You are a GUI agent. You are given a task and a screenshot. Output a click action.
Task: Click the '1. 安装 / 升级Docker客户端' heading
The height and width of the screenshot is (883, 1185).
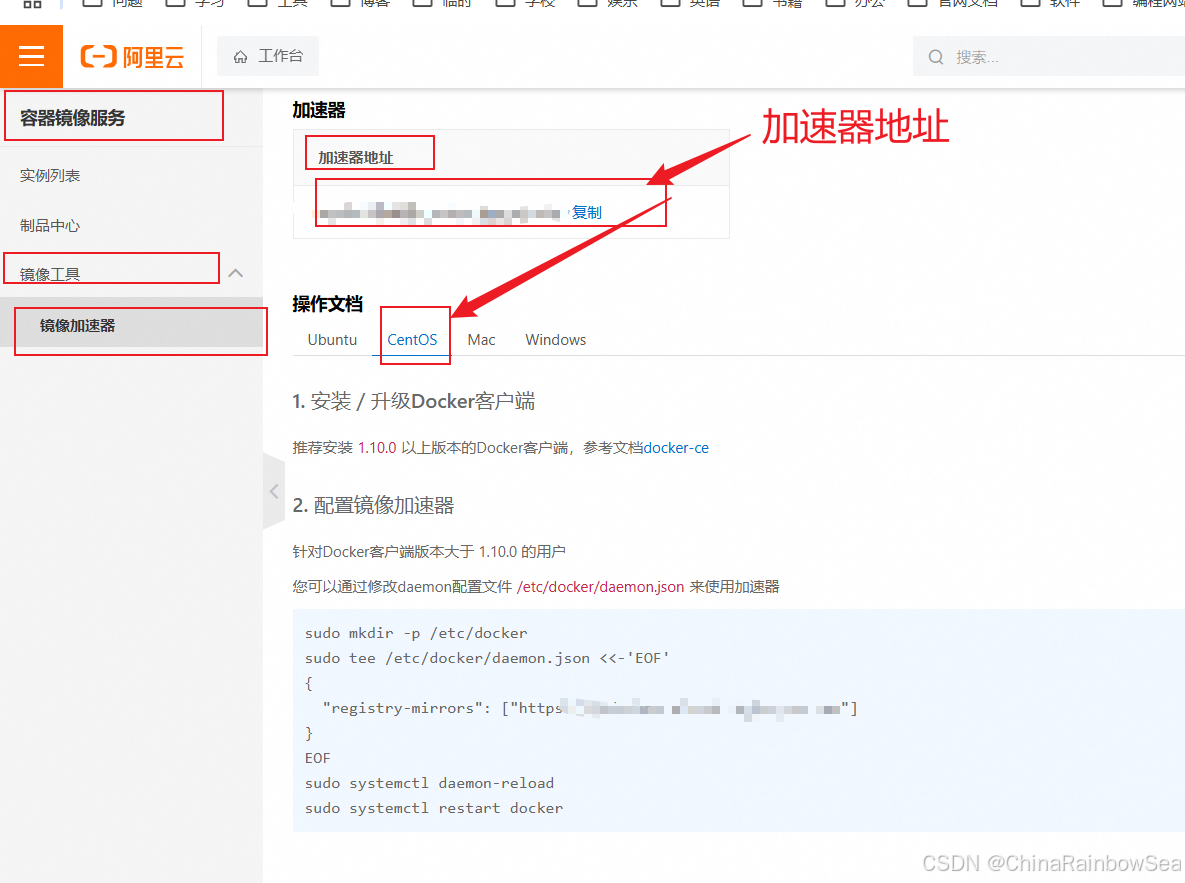[413, 401]
